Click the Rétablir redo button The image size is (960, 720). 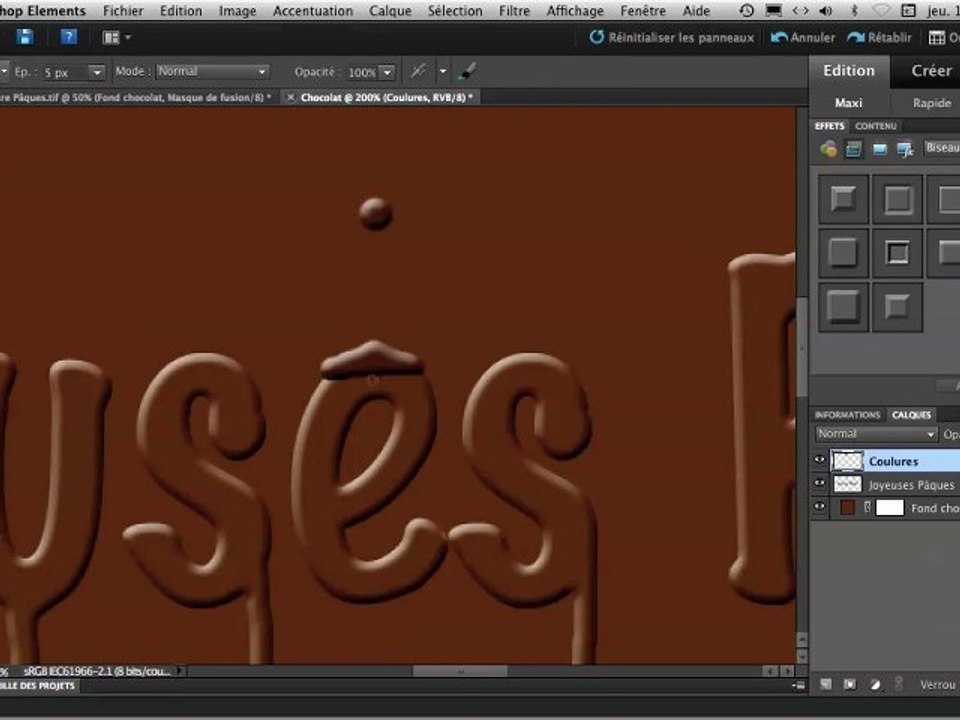click(879, 38)
